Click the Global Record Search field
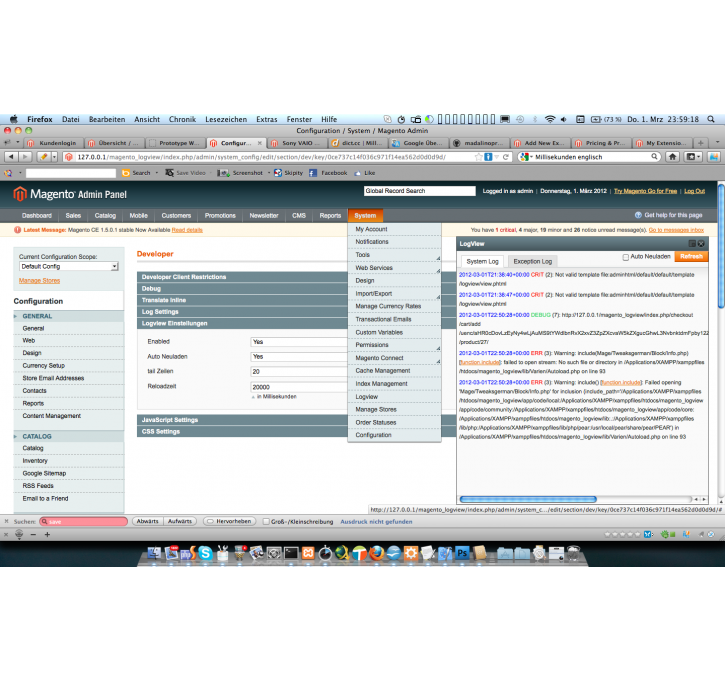The image size is (725, 680). [x=419, y=191]
